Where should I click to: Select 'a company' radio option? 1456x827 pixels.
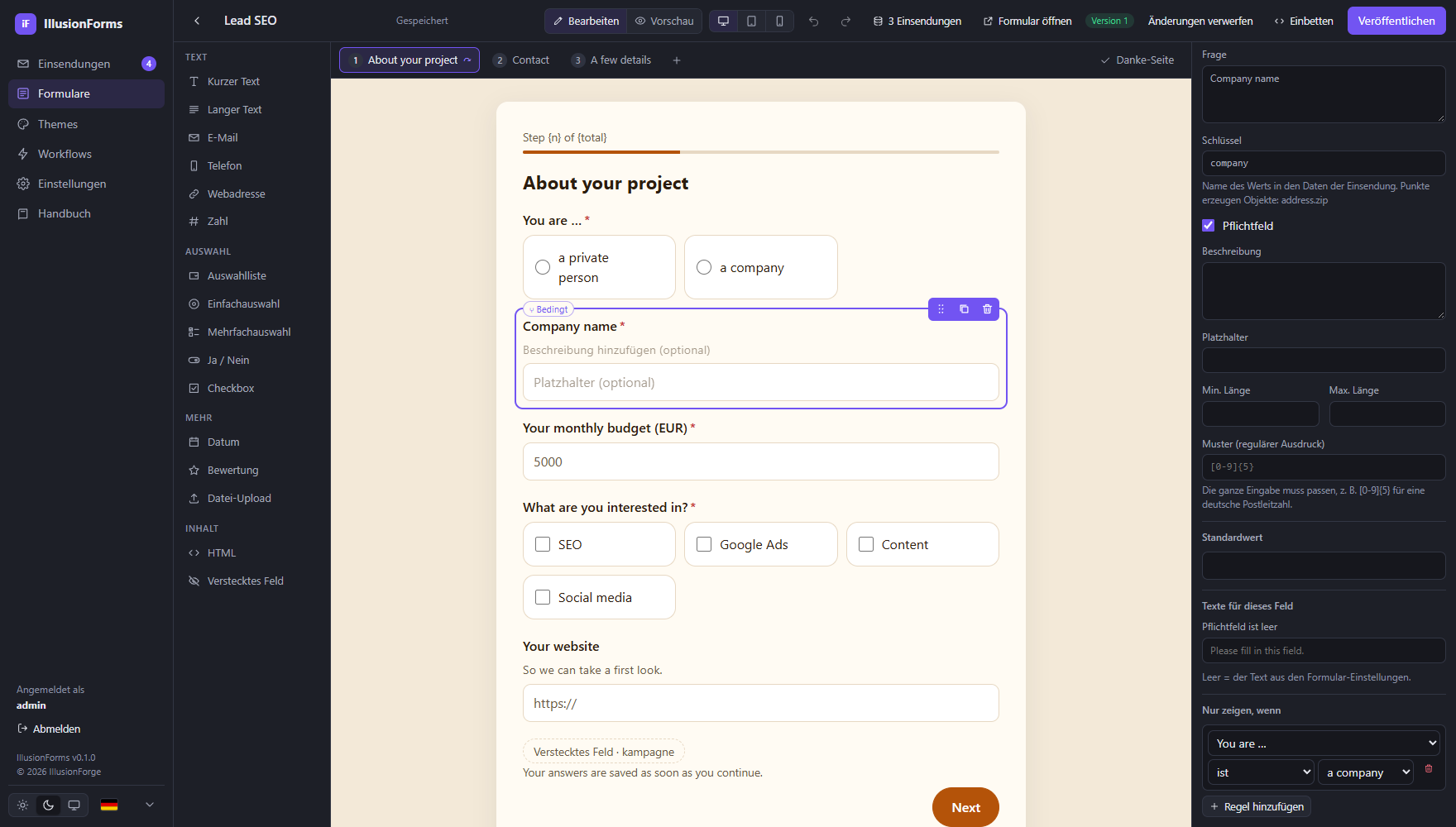[x=761, y=267]
